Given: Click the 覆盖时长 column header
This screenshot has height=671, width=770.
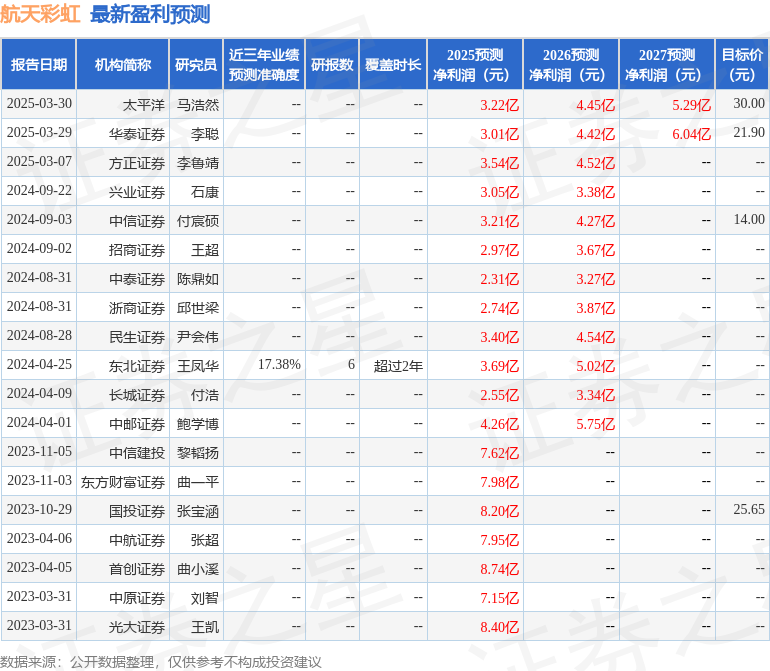Looking at the screenshot, I should [393, 64].
